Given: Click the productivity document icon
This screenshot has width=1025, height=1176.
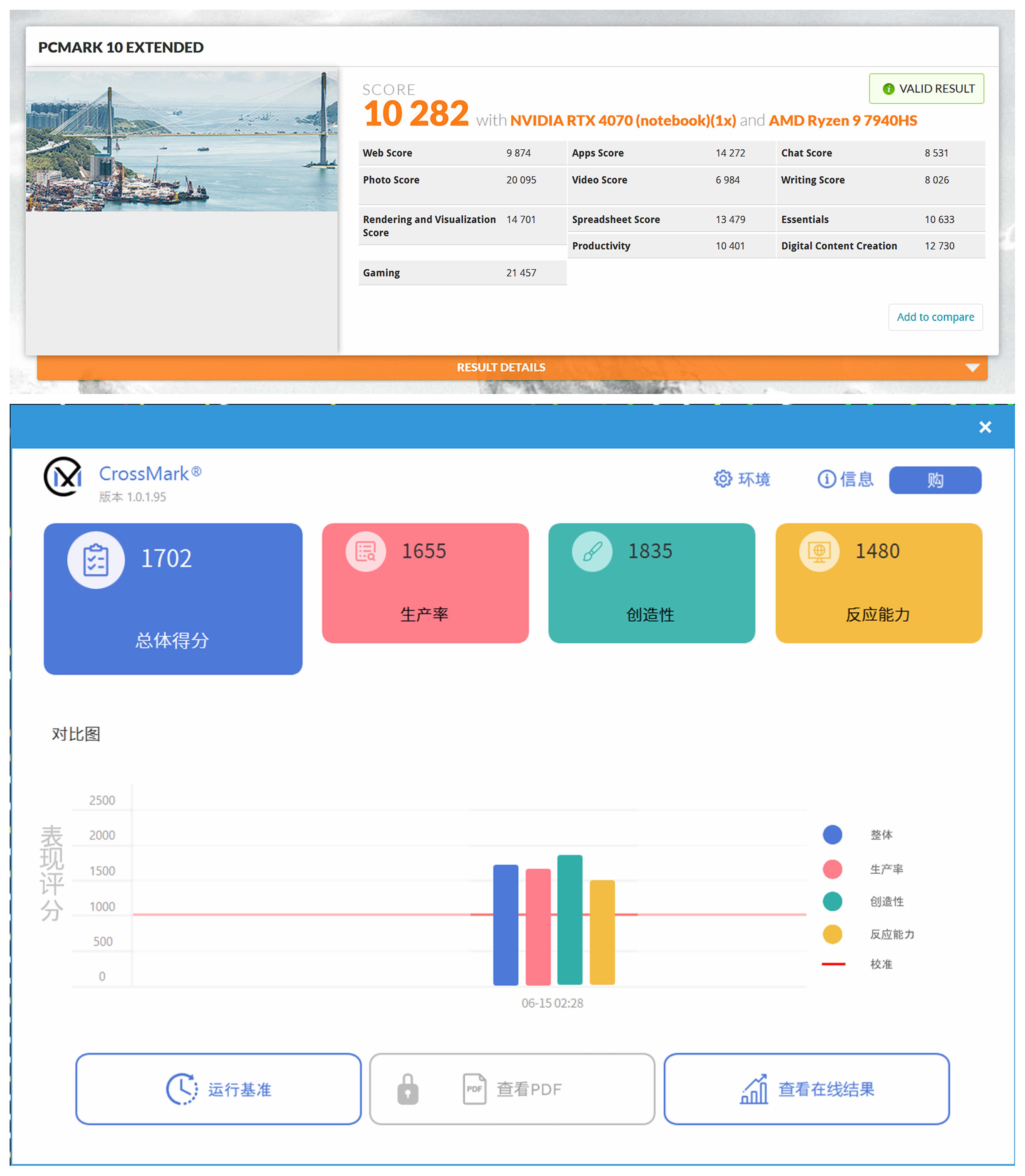Looking at the screenshot, I should 365,551.
